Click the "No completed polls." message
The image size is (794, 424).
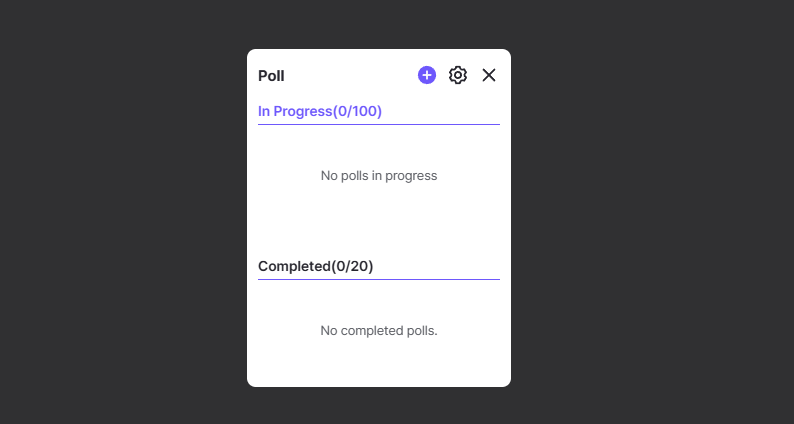[x=379, y=330]
